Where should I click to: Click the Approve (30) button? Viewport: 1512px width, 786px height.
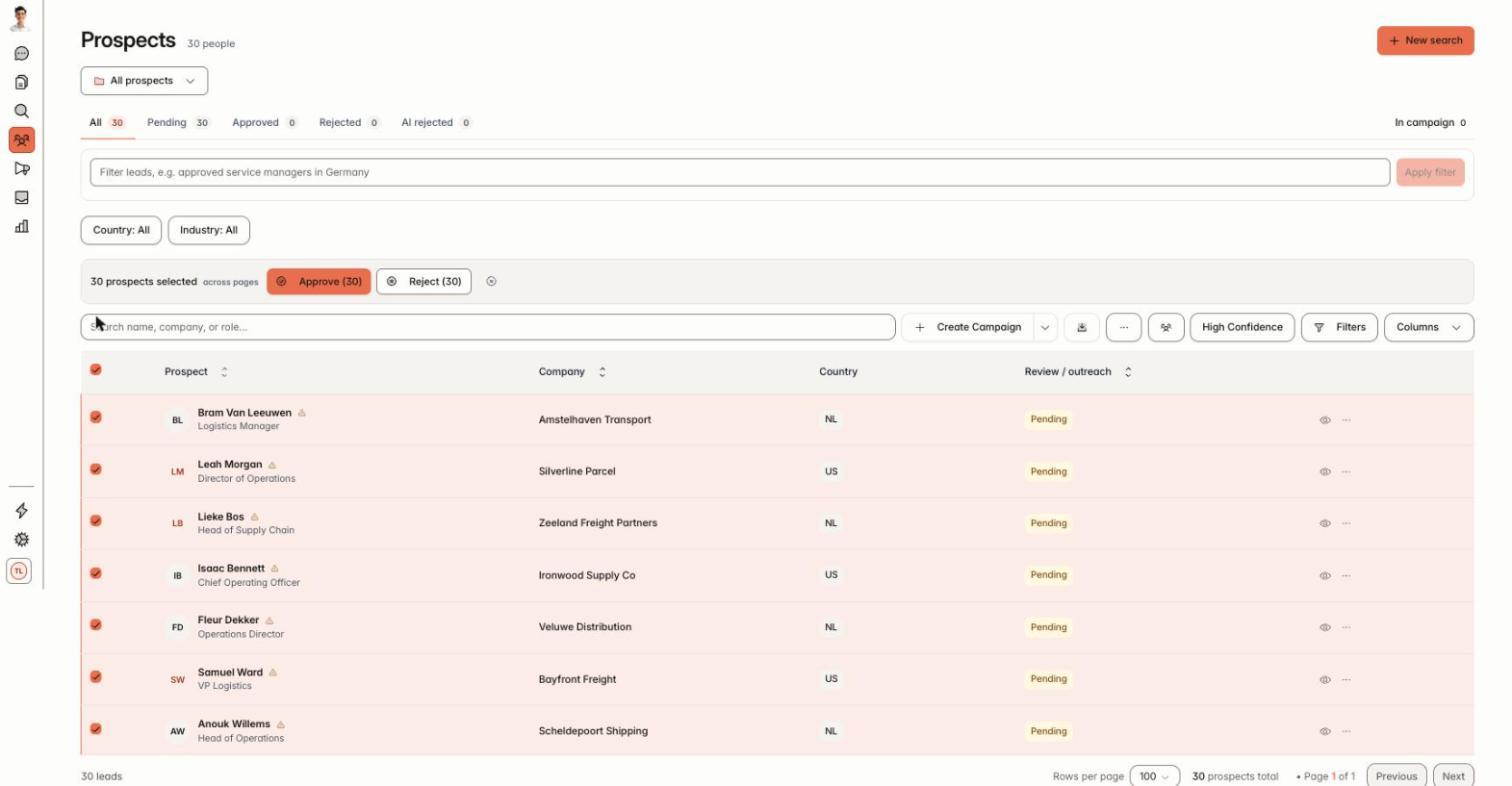(x=319, y=282)
